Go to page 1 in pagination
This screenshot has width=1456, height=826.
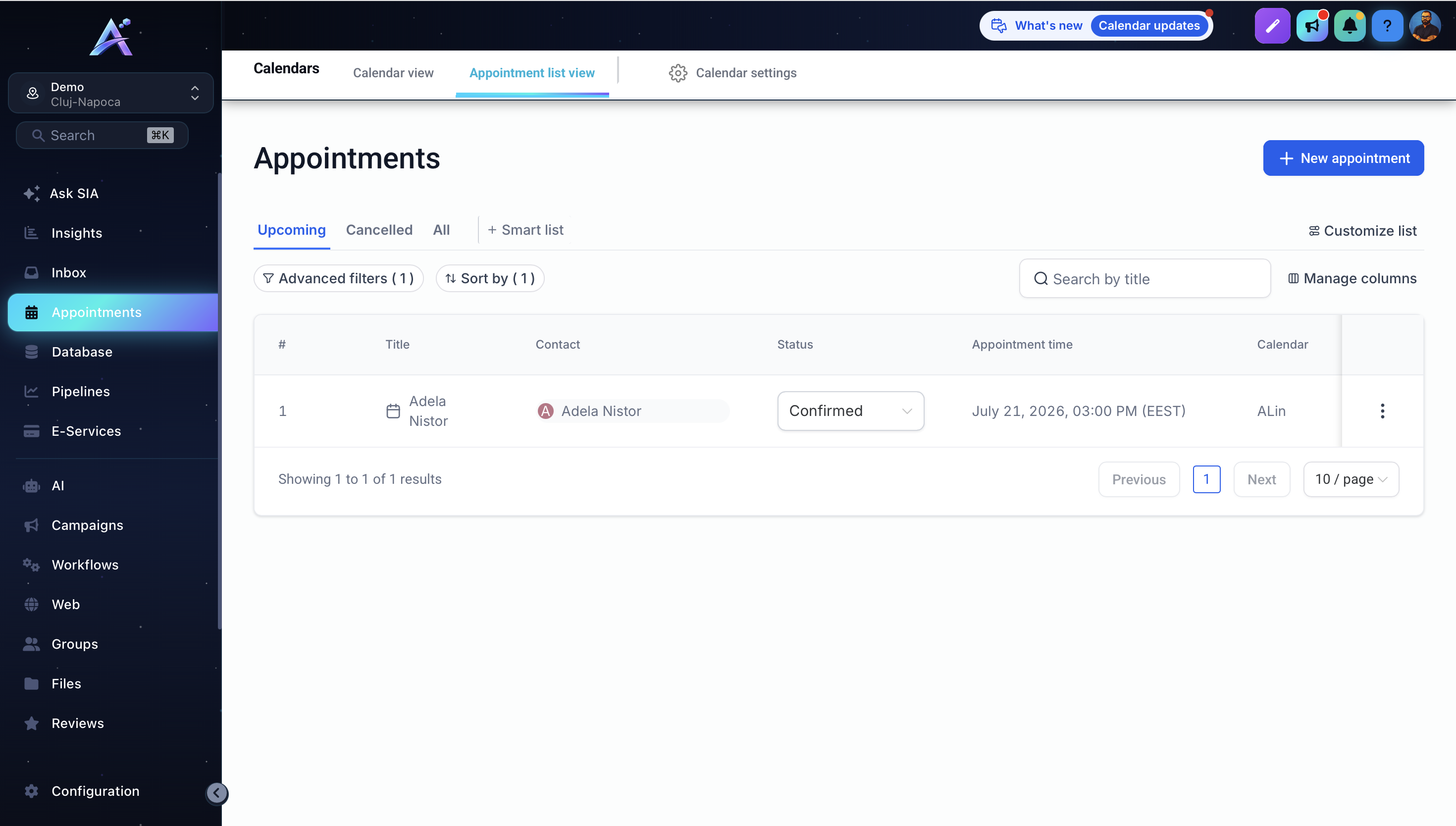tap(1206, 480)
